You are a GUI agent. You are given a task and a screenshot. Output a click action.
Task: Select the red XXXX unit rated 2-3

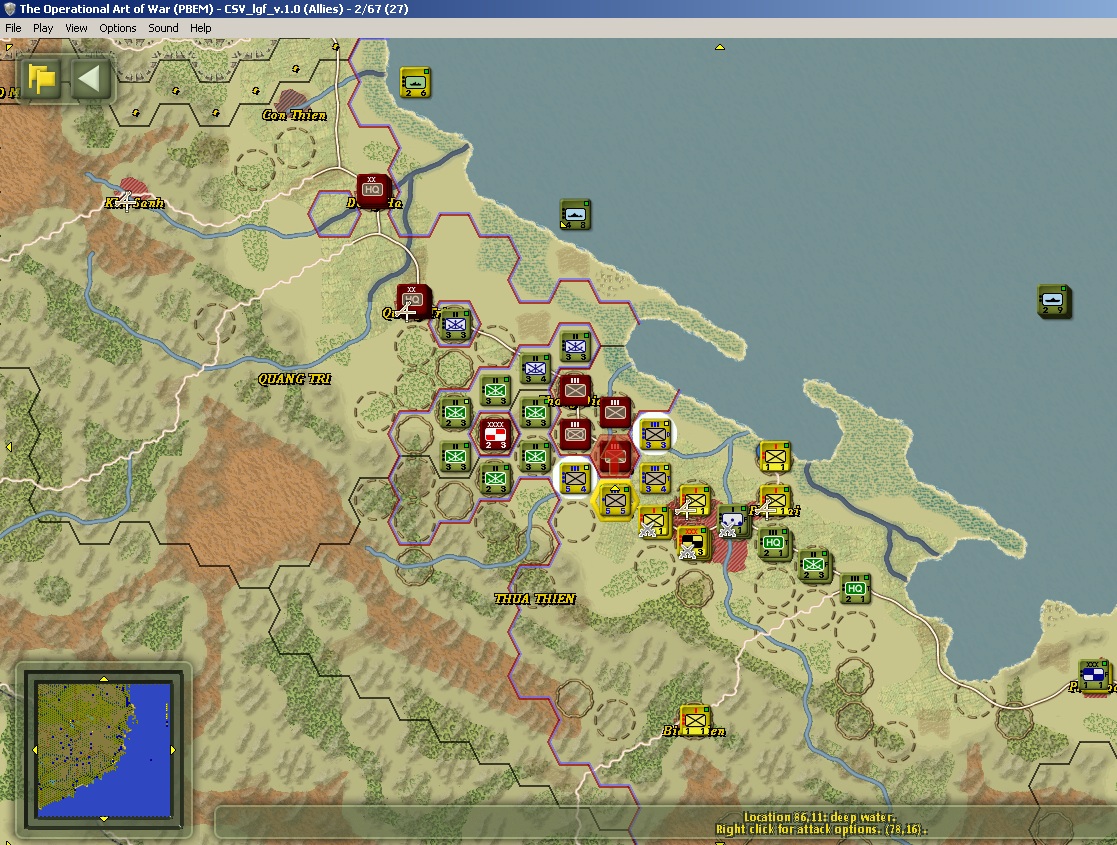pyautogui.click(x=495, y=434)
